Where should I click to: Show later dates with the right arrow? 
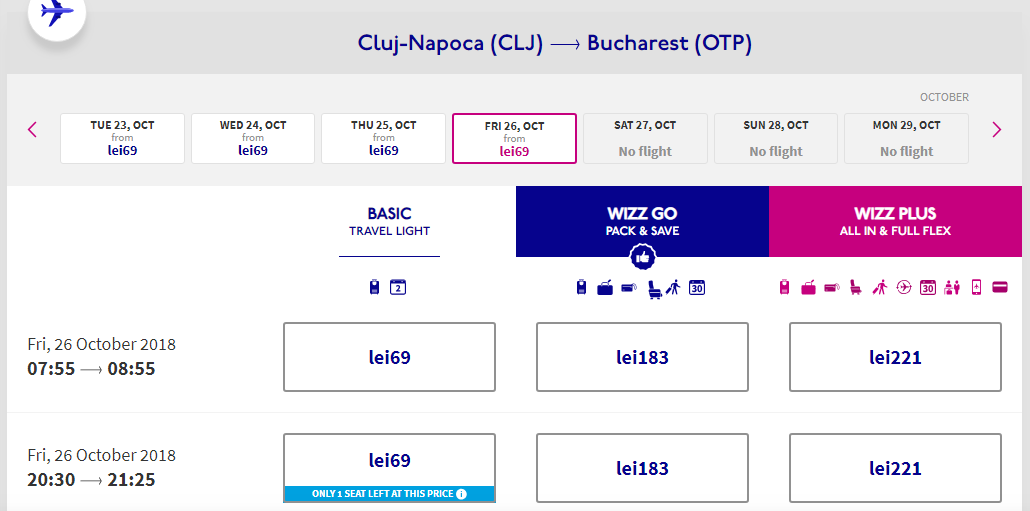[996, 129]
